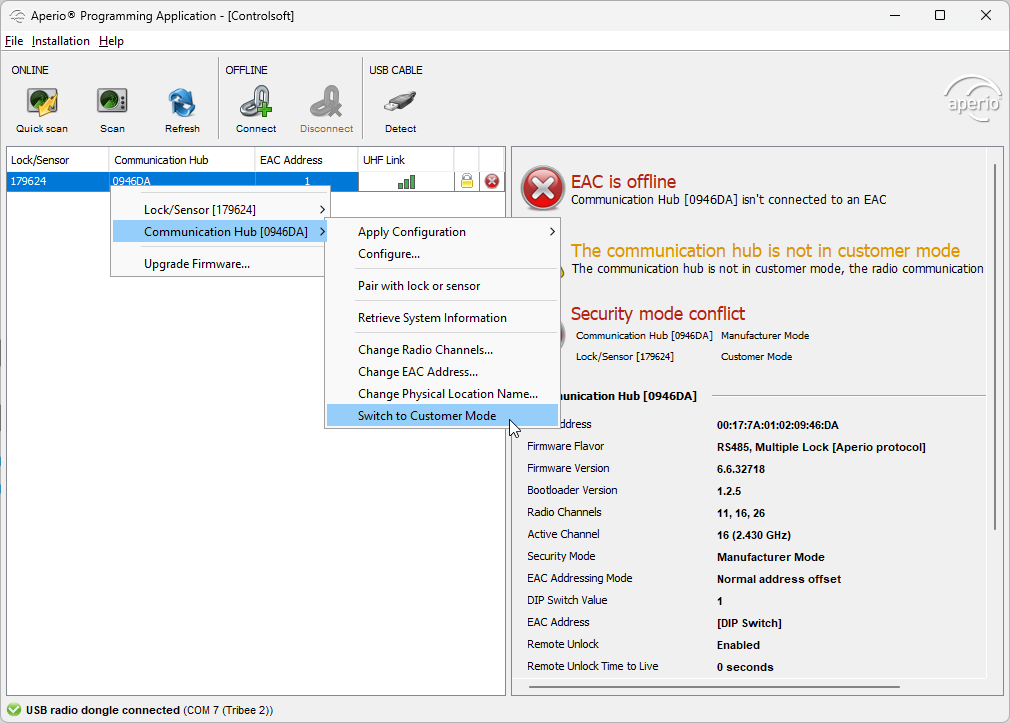Click the yellow padlock icon in row 179624
This screenshot has height=723, width=1010.
point(467,182)
